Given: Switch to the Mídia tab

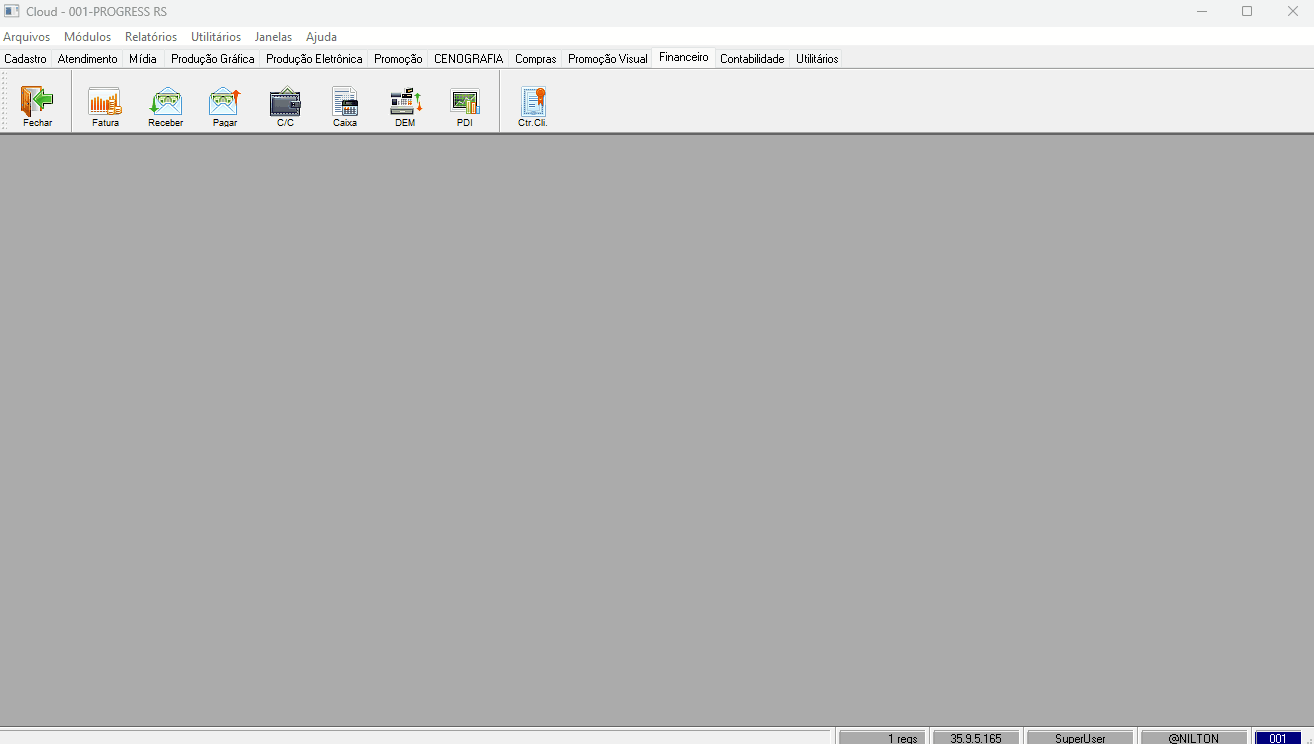Looking at the screenshot, I should 143,59.
